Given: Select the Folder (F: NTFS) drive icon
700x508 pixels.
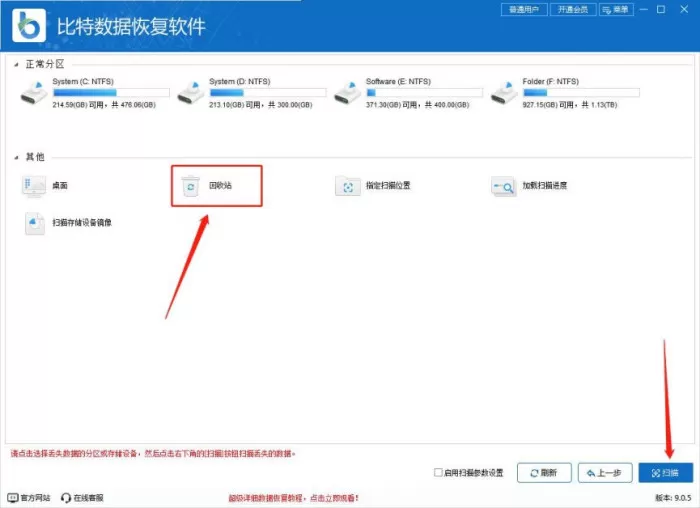Looking at the screenshot, I should point(504,92).
